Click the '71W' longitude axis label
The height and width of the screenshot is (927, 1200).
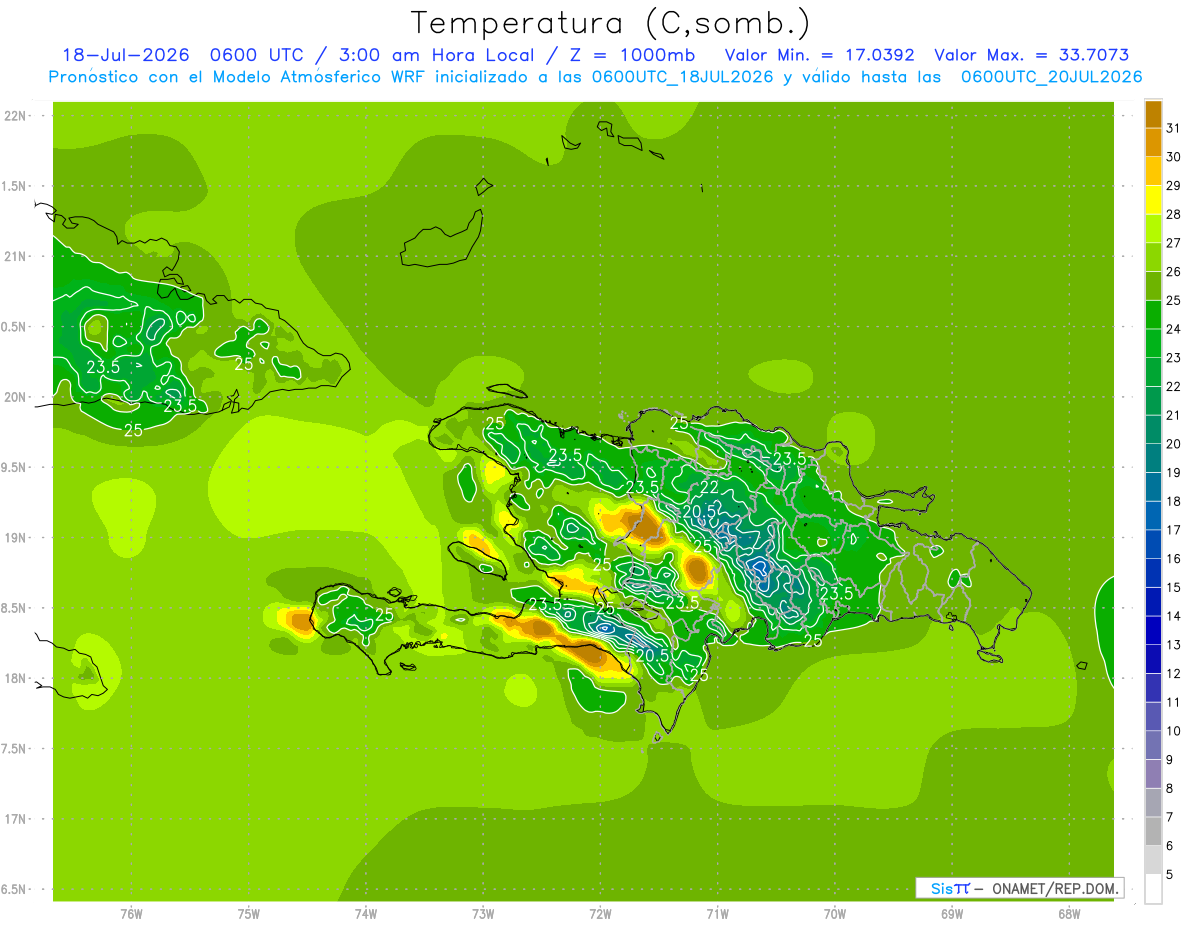click(717, 913)
